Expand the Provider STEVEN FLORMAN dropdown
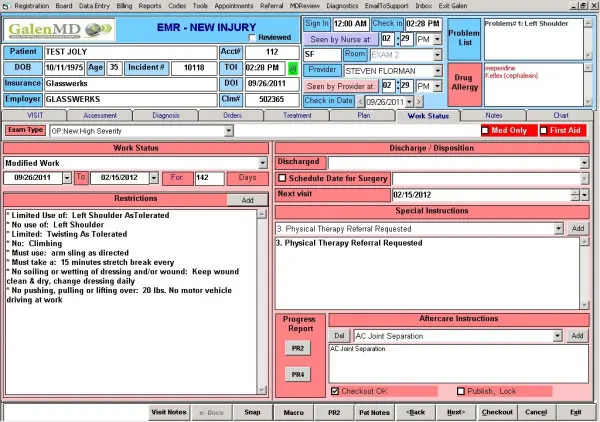Screen dimensions: 600x422 point(438,71)
